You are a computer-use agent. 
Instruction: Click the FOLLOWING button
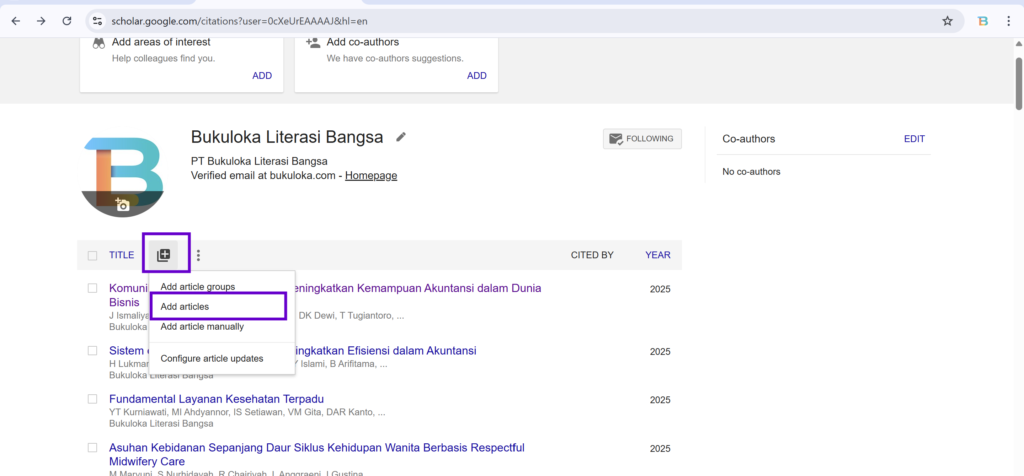[x=642, y=139]
